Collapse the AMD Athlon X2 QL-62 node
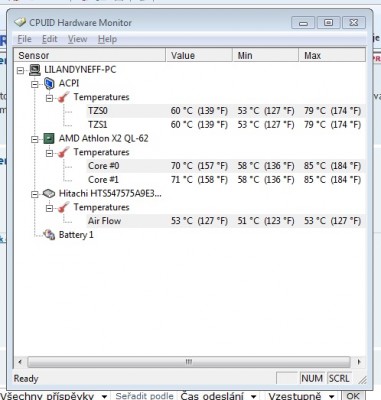The height and width of the screenshot is (400, 381). 35,139
